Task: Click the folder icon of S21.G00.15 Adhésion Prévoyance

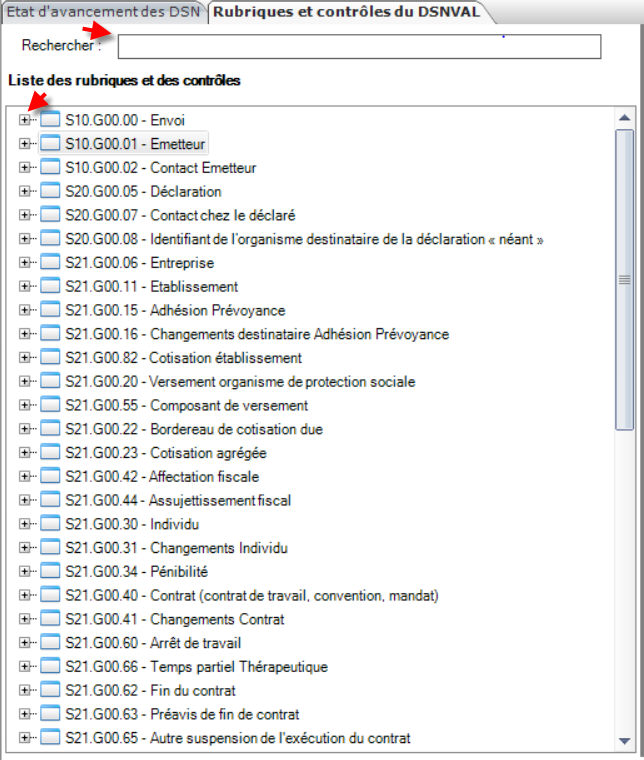Action: (50, 309)
